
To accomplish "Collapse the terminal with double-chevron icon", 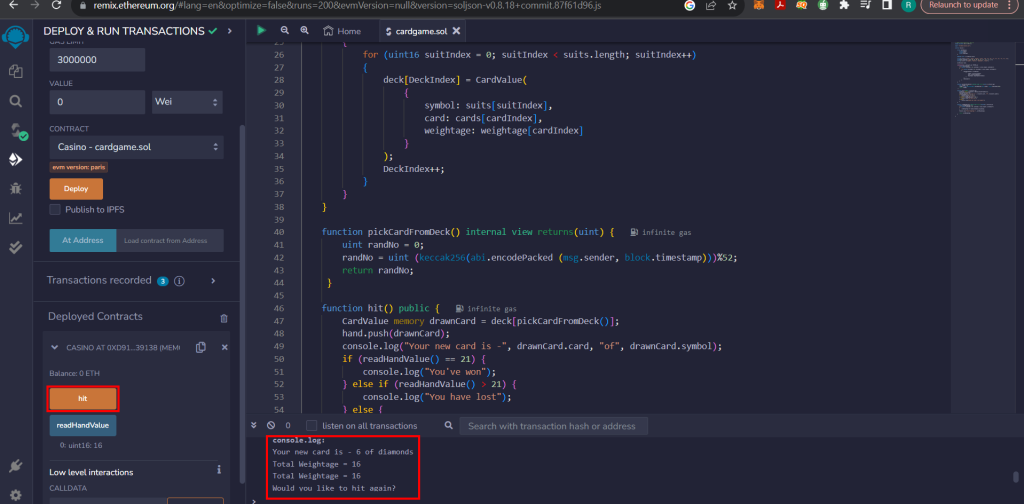I will 254,425.
